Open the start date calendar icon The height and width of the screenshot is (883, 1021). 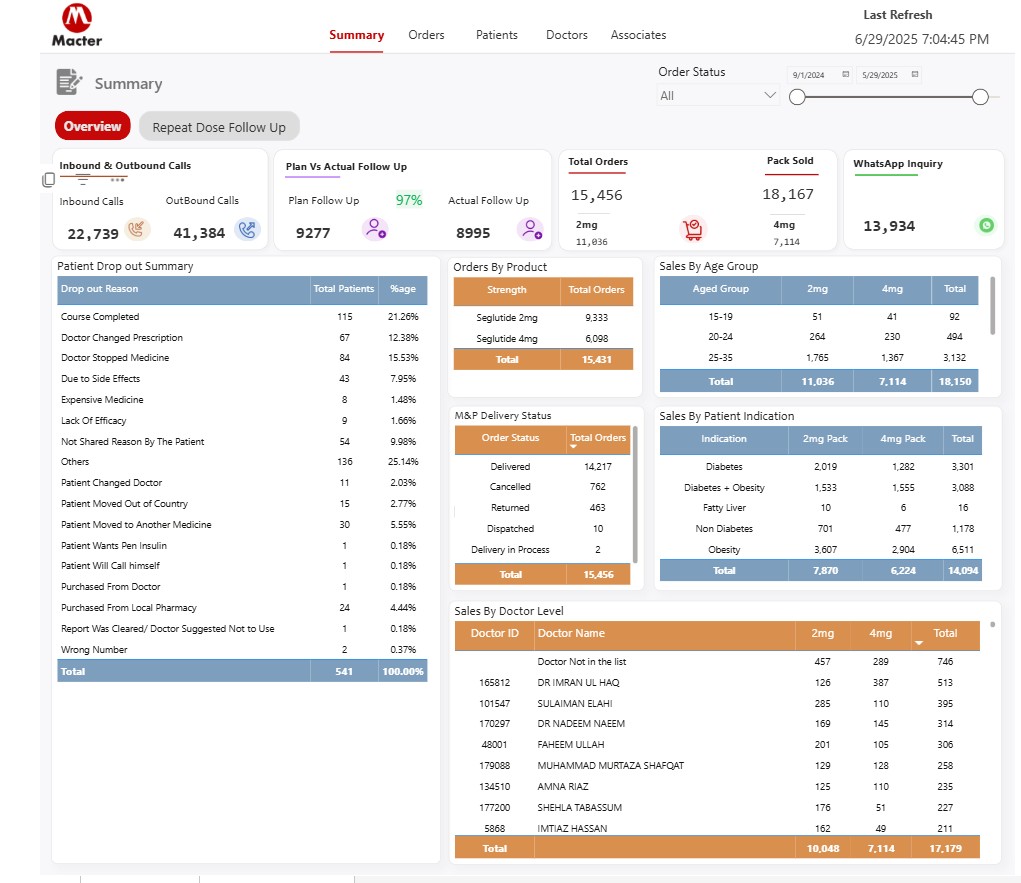845,75
